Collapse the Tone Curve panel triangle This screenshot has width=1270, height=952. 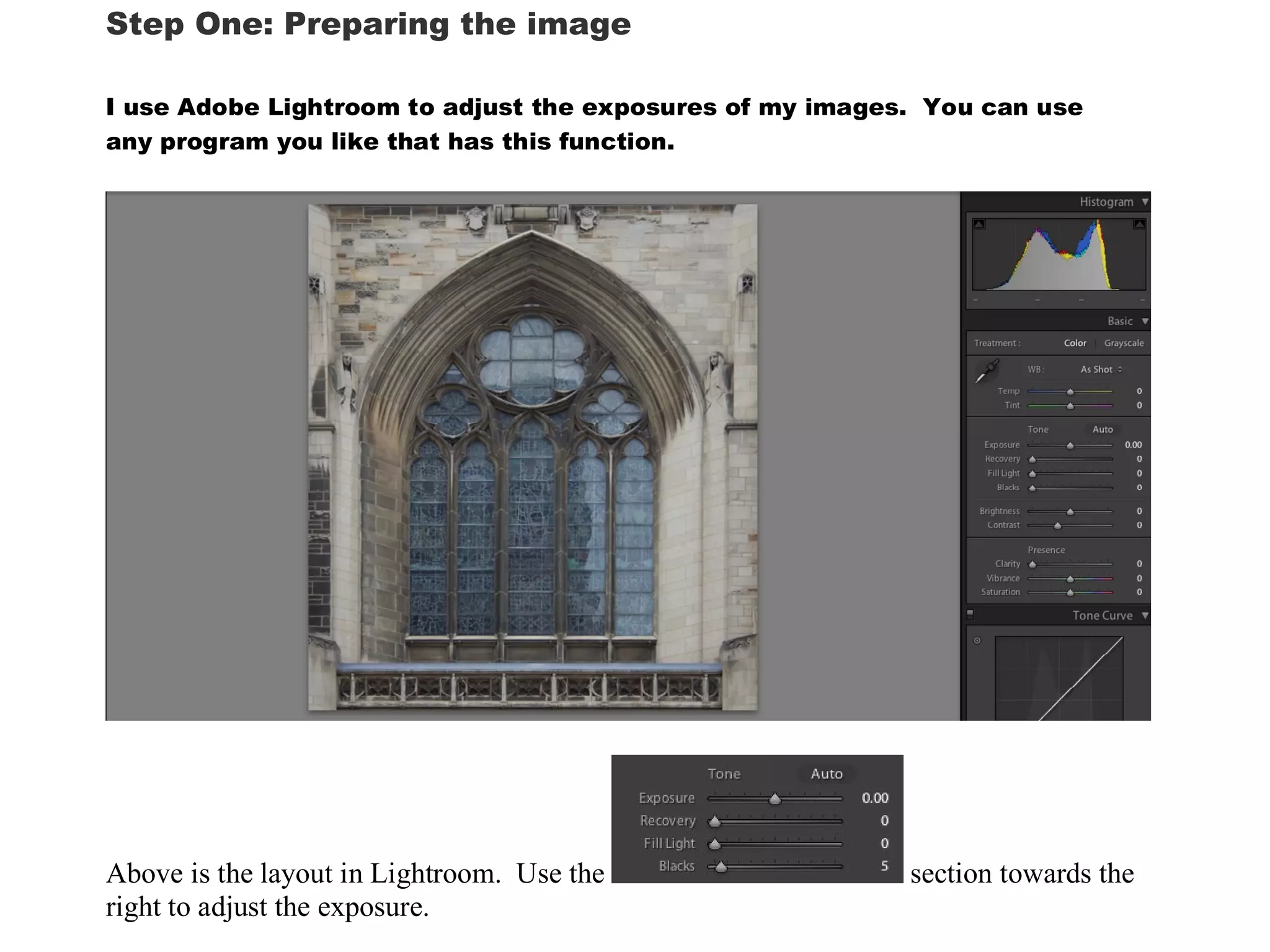pos(1145,615)
